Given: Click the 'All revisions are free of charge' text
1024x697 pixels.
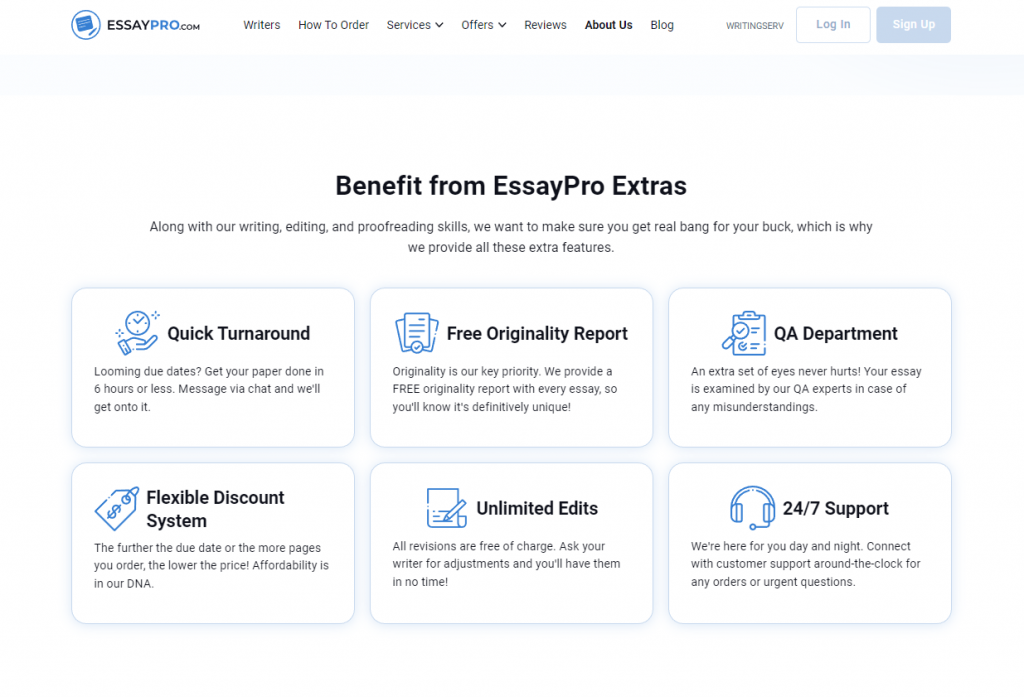Looking at the screenshot, I should (506, 564).
